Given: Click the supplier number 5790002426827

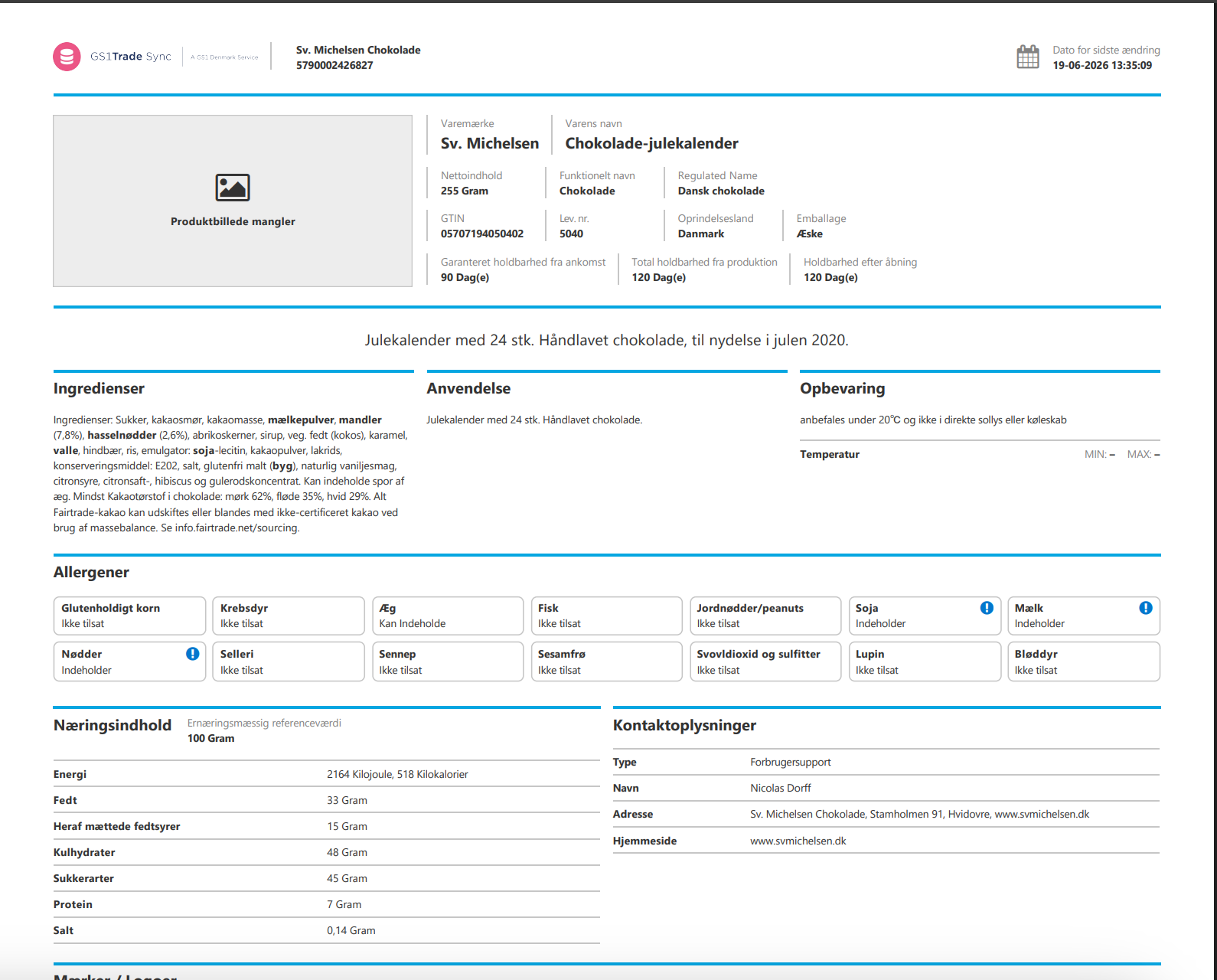Looking at the screenshot, I should pos(334,65).
